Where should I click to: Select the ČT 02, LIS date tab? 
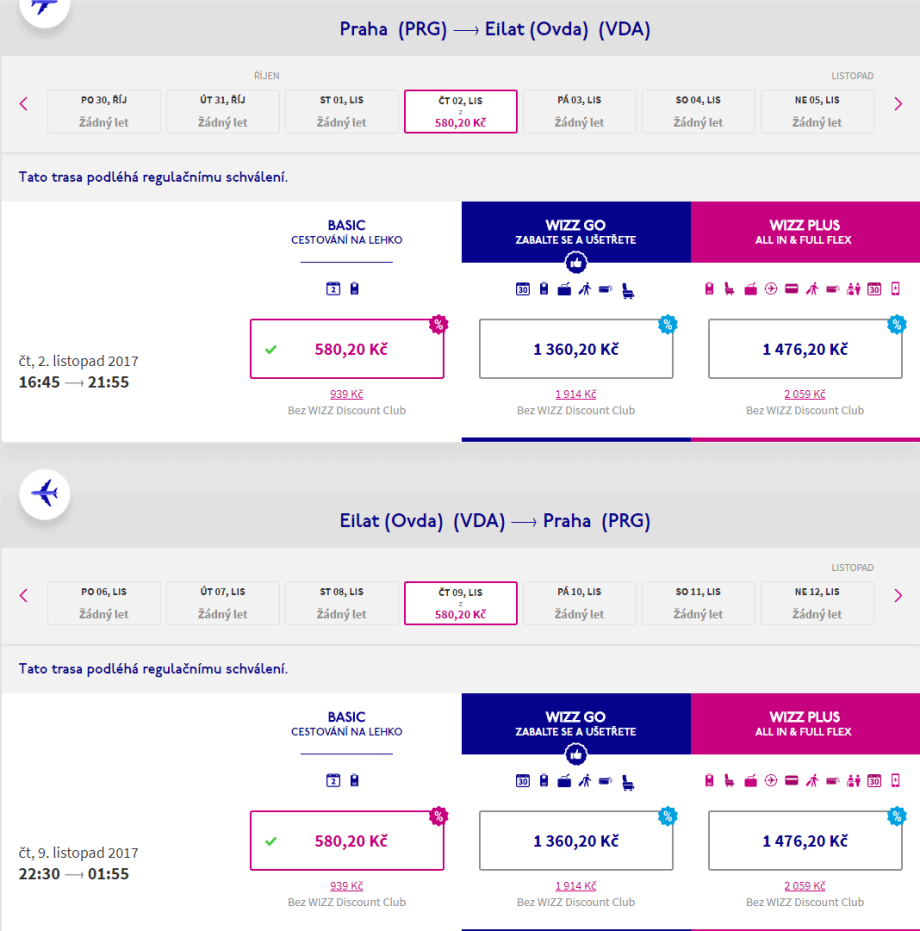pos(461,111)
